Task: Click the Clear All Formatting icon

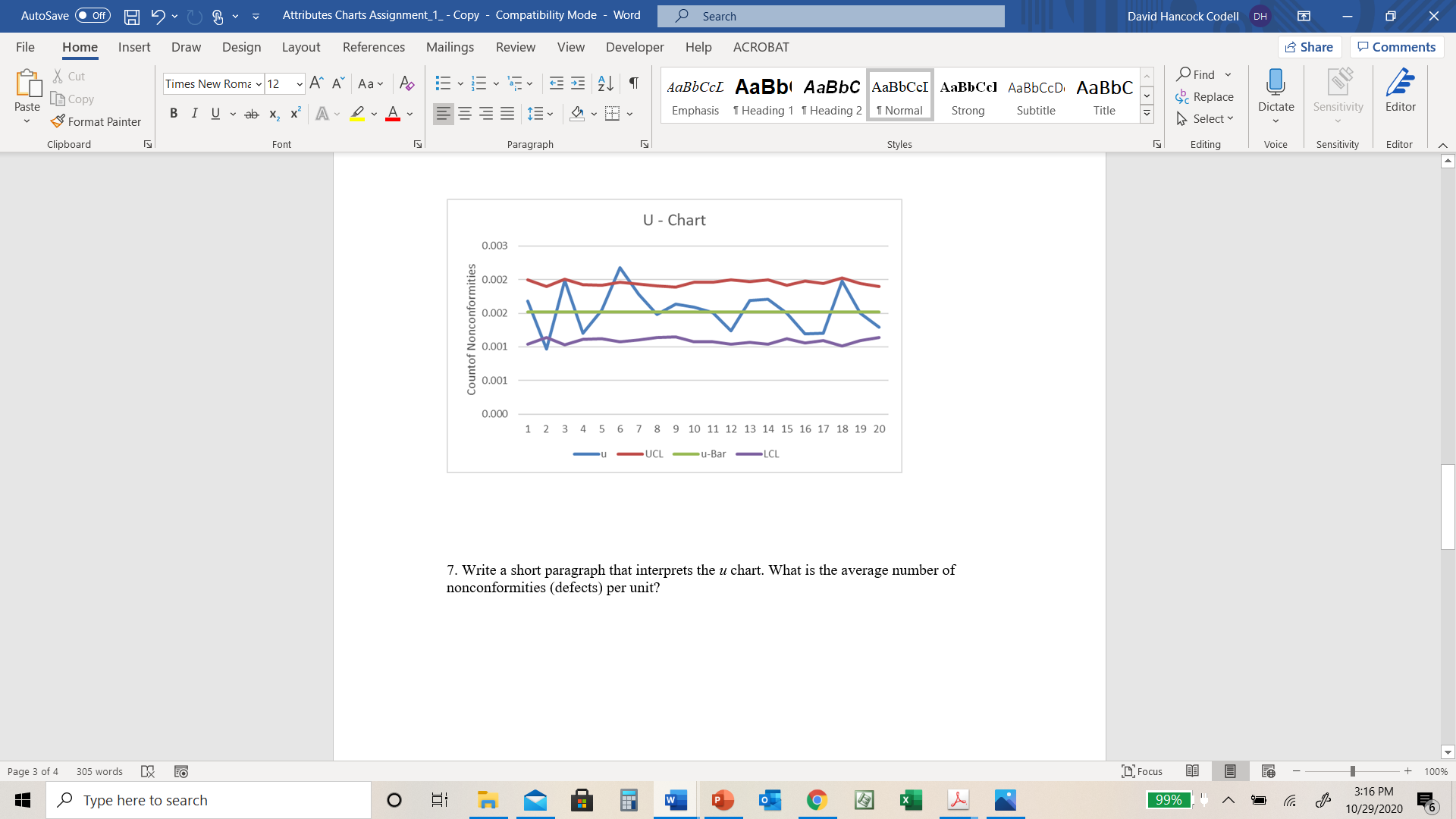Action: pos(406,83)
